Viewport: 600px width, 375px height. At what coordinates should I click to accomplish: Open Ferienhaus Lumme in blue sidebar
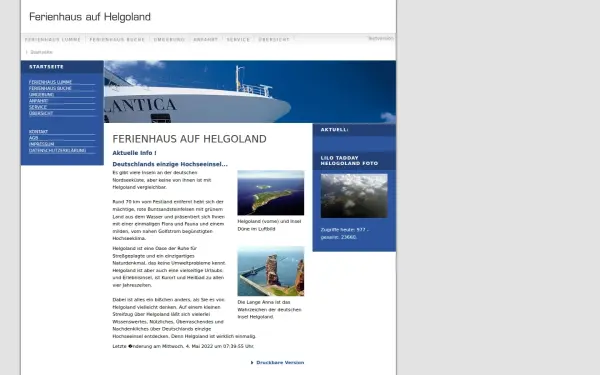[x=50, y=82]
